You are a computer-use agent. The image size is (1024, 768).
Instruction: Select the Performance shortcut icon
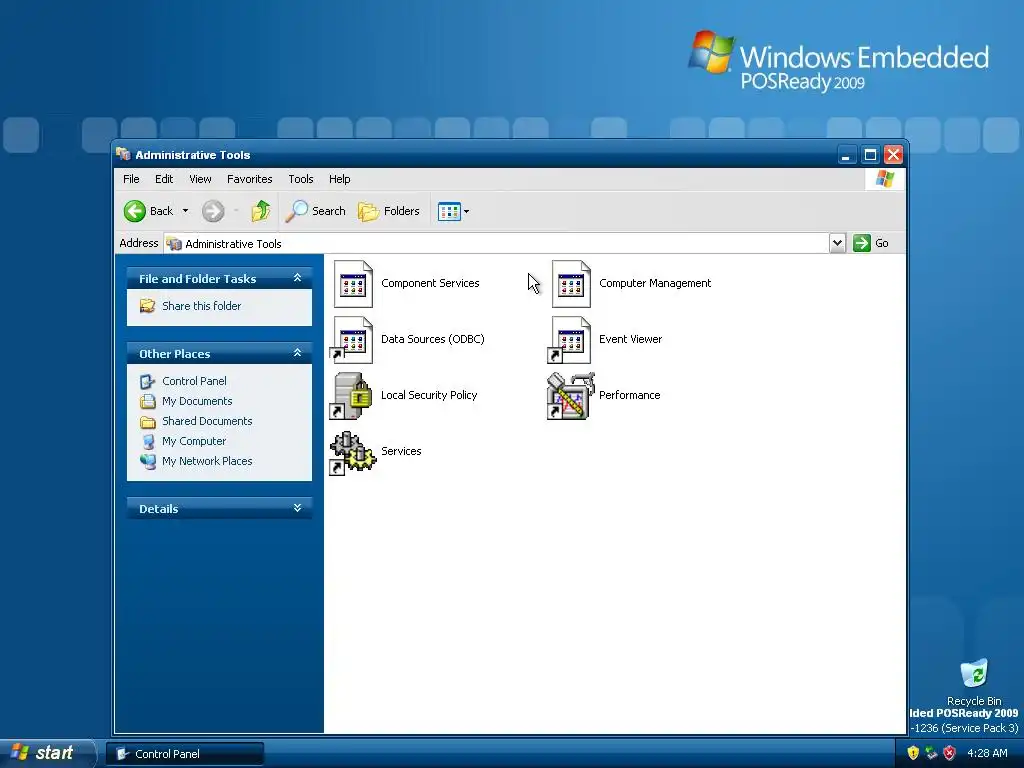(571, 396)
